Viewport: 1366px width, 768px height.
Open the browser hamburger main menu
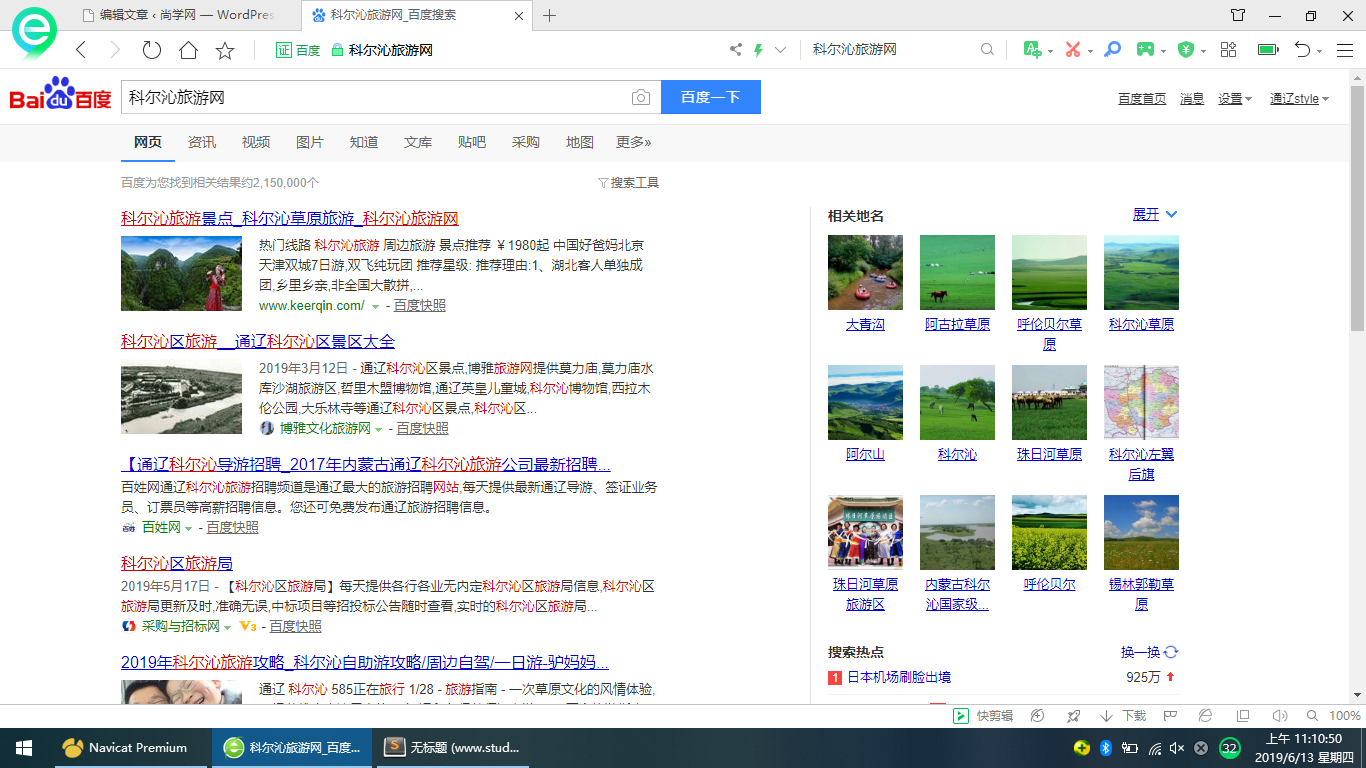1345,49
